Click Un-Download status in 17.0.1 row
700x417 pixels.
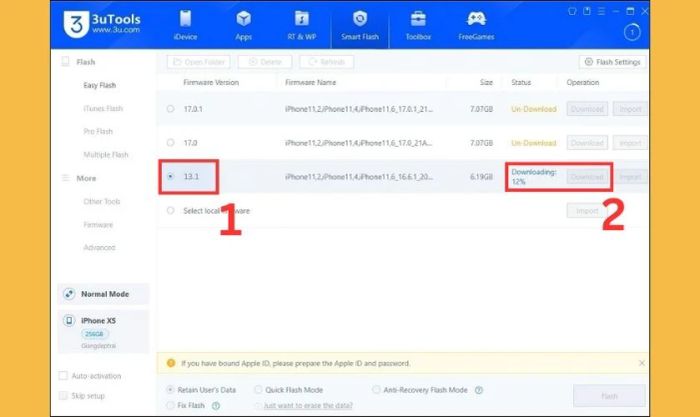(533, 108)
